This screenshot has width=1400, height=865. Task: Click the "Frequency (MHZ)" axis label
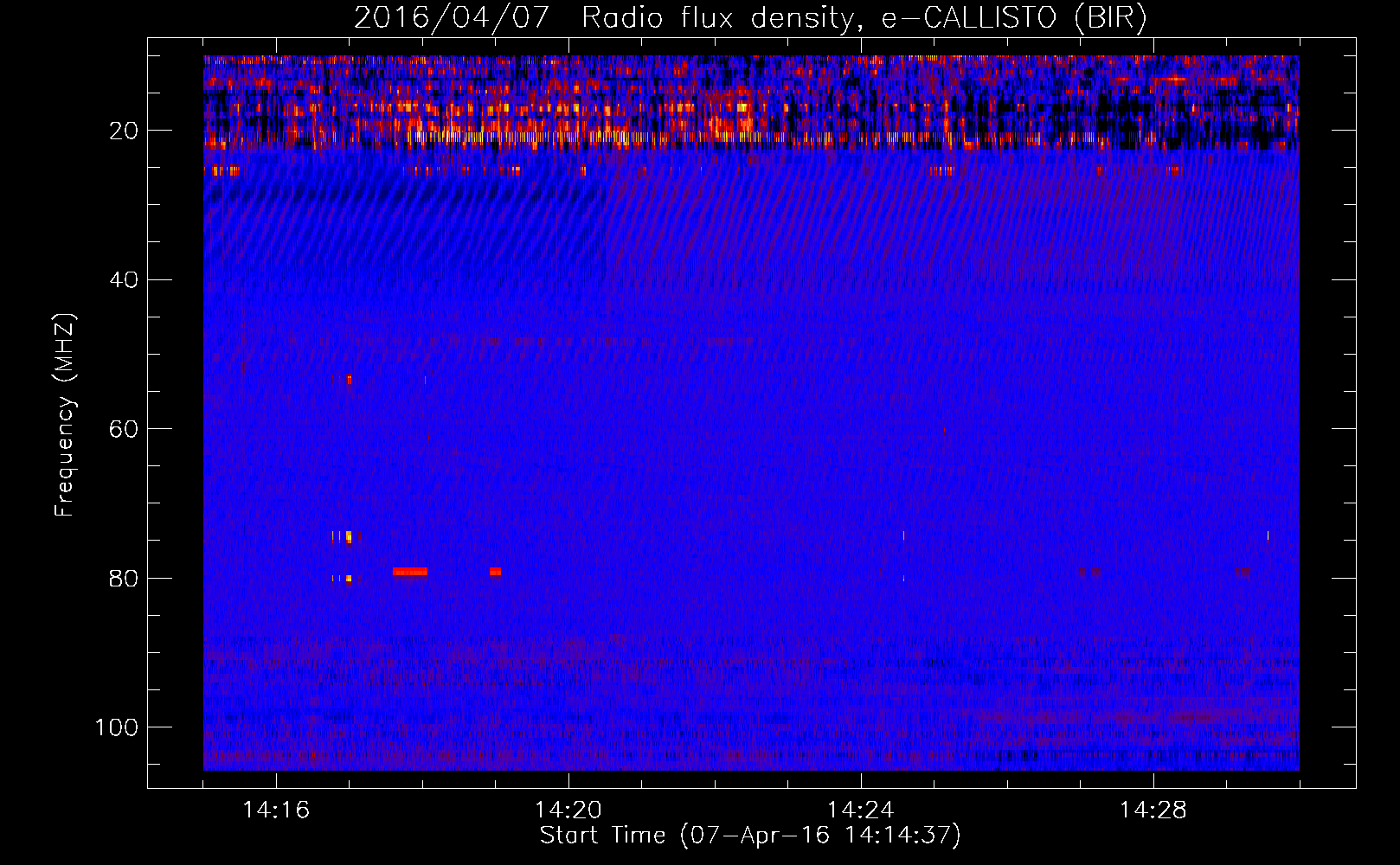(65, 415)
